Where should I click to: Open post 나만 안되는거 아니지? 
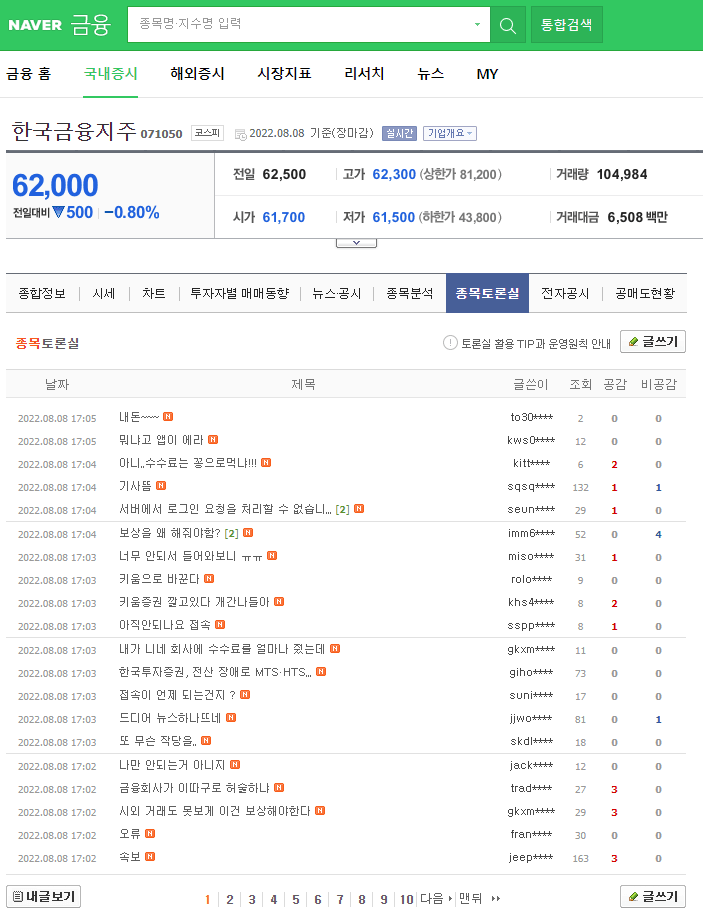click(x=172, y=765)
